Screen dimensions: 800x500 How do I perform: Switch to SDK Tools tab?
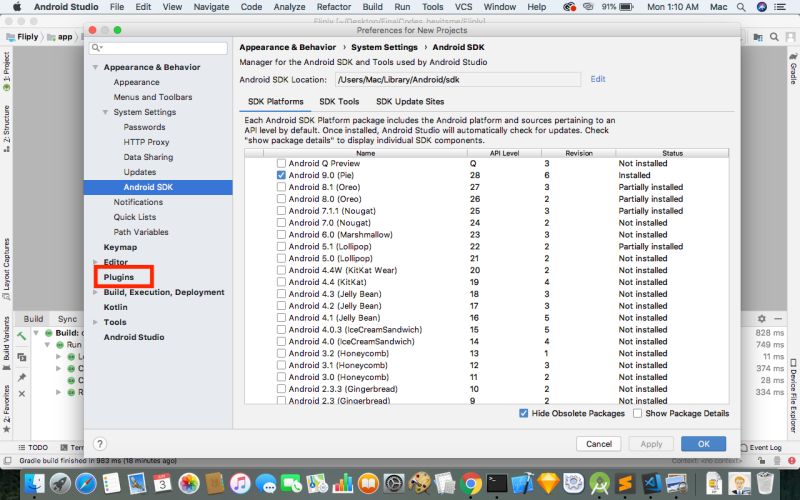[339, 102]
